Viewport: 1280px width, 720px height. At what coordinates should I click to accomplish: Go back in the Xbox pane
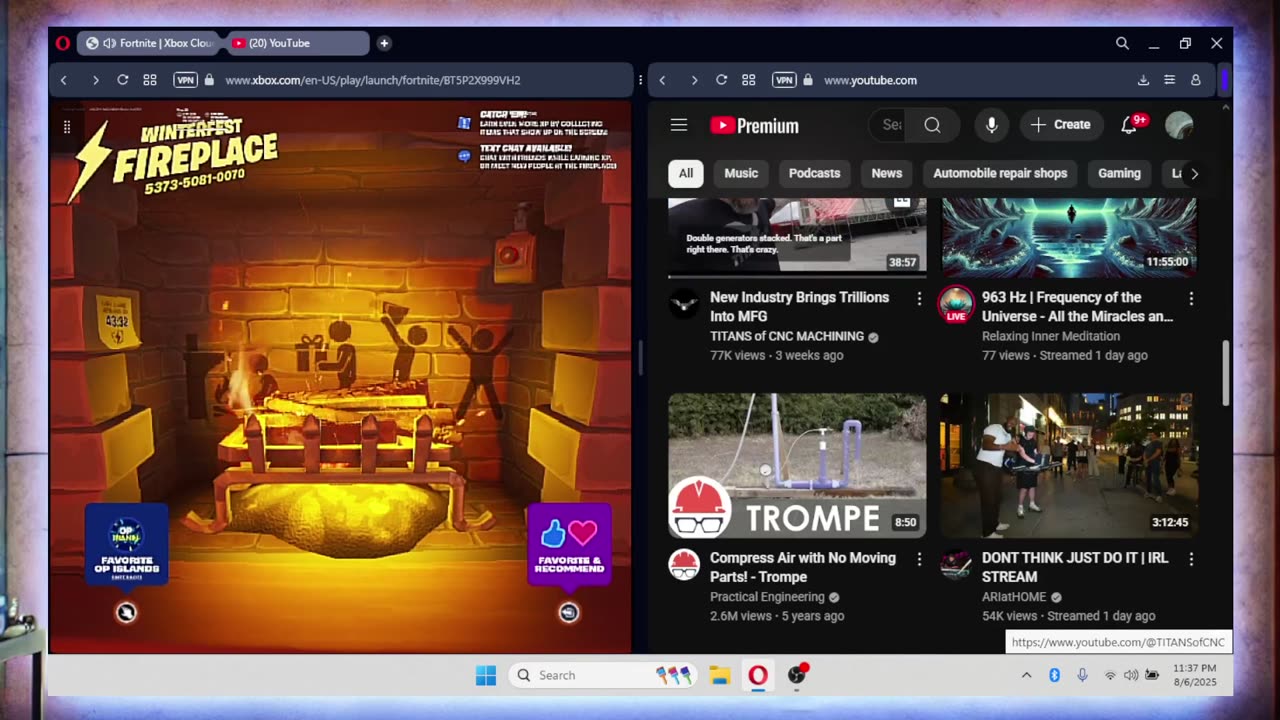pos(63,80)
